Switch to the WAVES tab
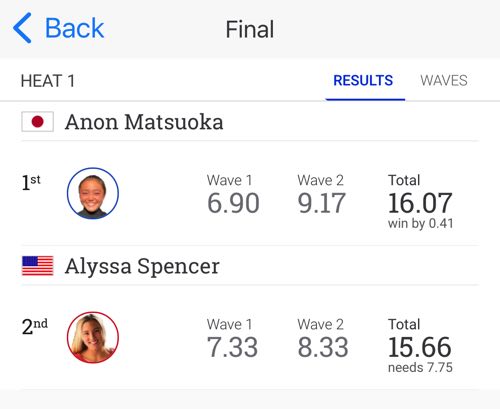 coord(444,81)
